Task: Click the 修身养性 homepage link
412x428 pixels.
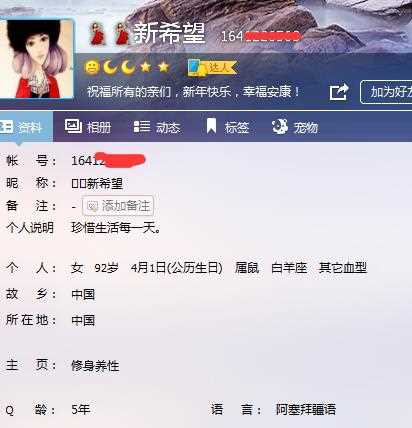Action: [x=95, y=366]
